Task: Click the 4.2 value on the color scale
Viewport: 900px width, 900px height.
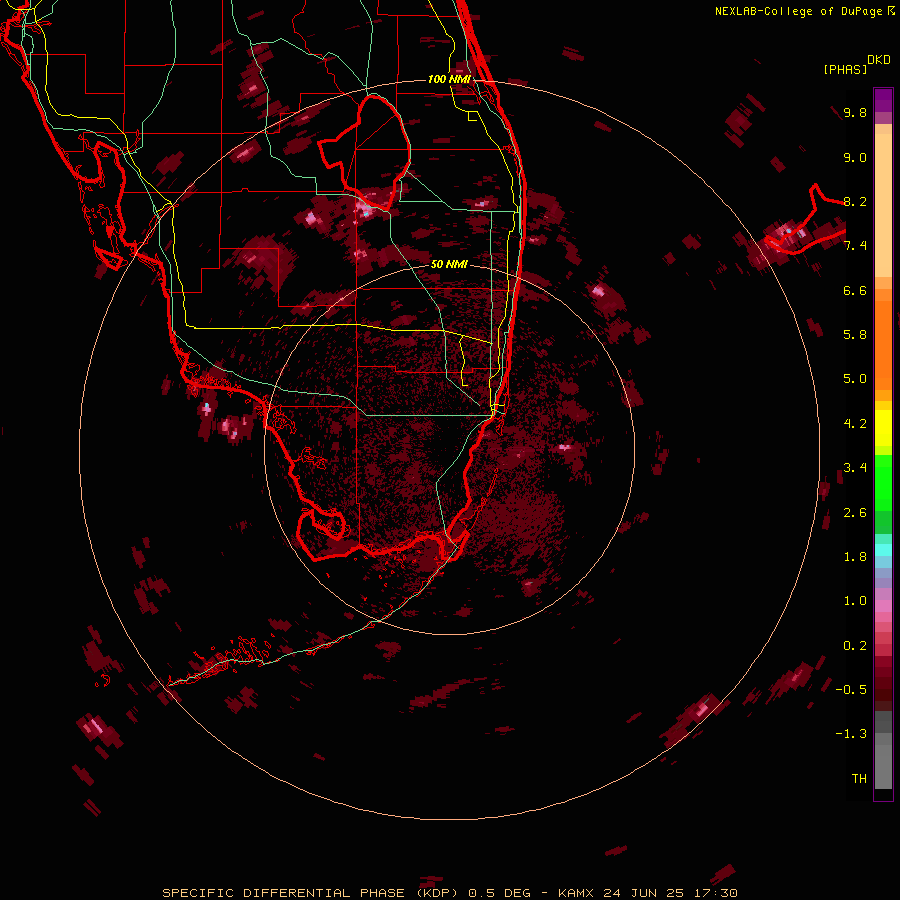Action: (855, 424)
